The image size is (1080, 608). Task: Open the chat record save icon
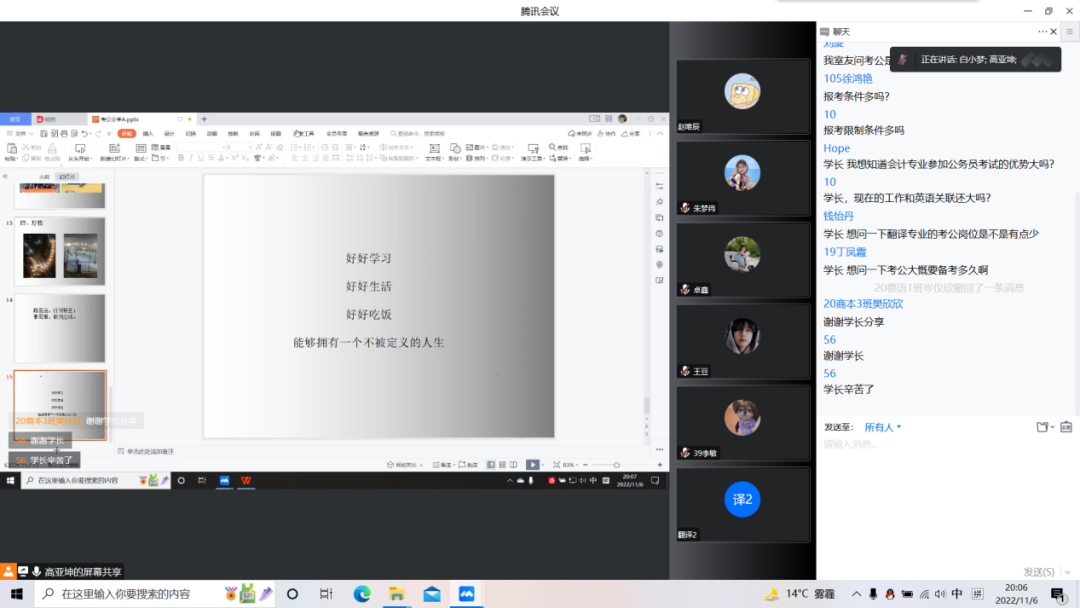(1066, 427)
